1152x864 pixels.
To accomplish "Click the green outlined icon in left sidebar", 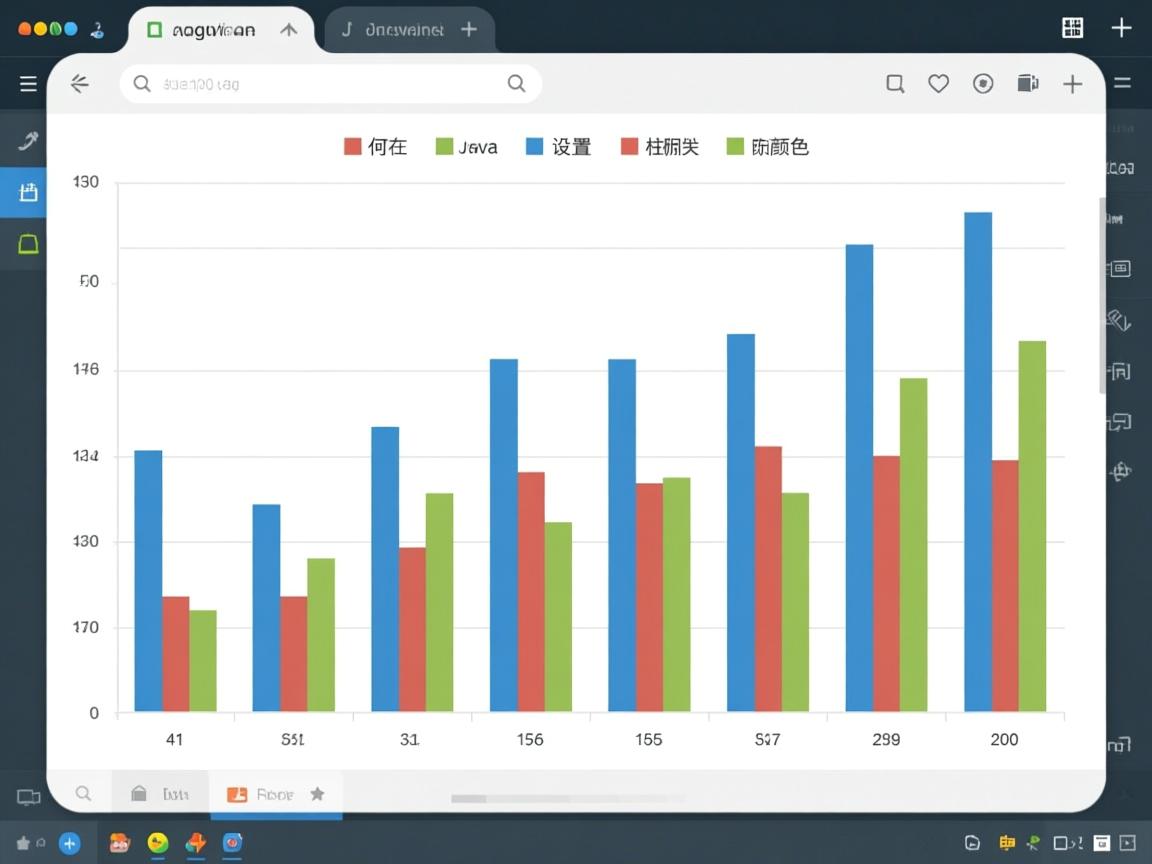I will 28,243.
